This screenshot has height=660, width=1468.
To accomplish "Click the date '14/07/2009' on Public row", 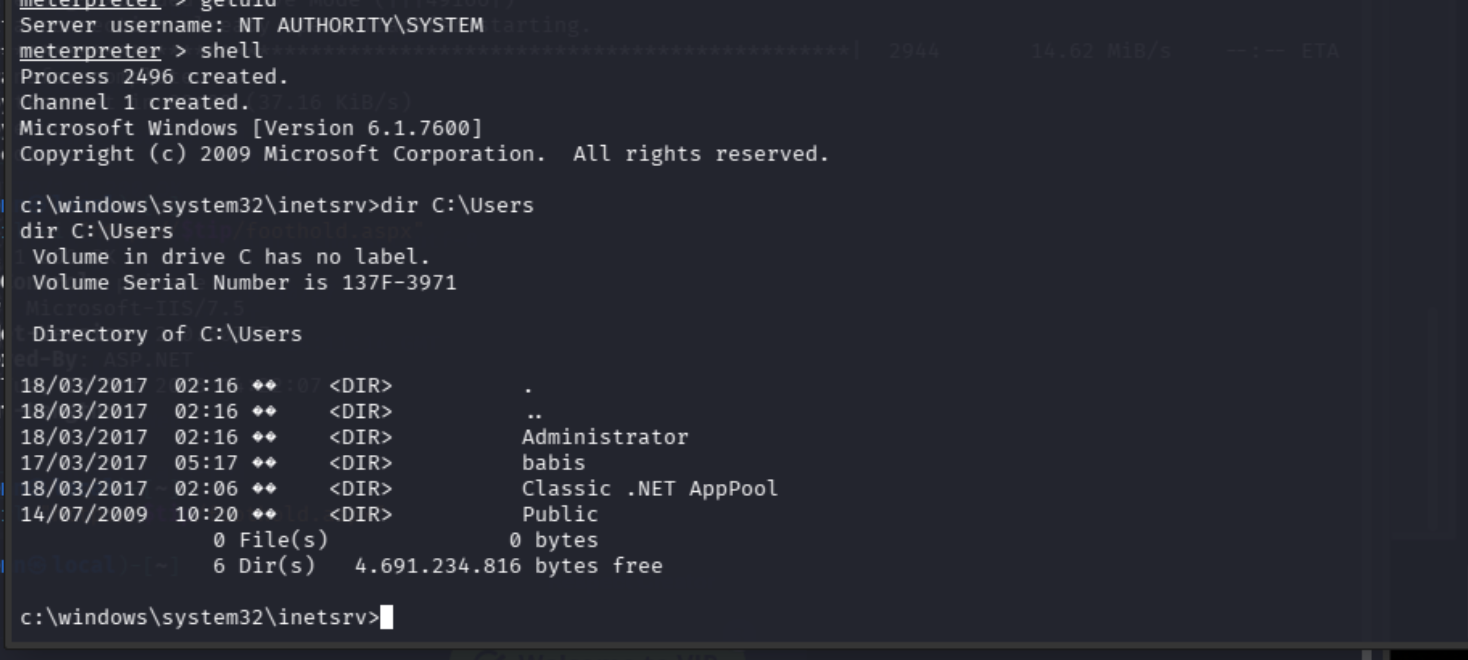I will point(84,515).
